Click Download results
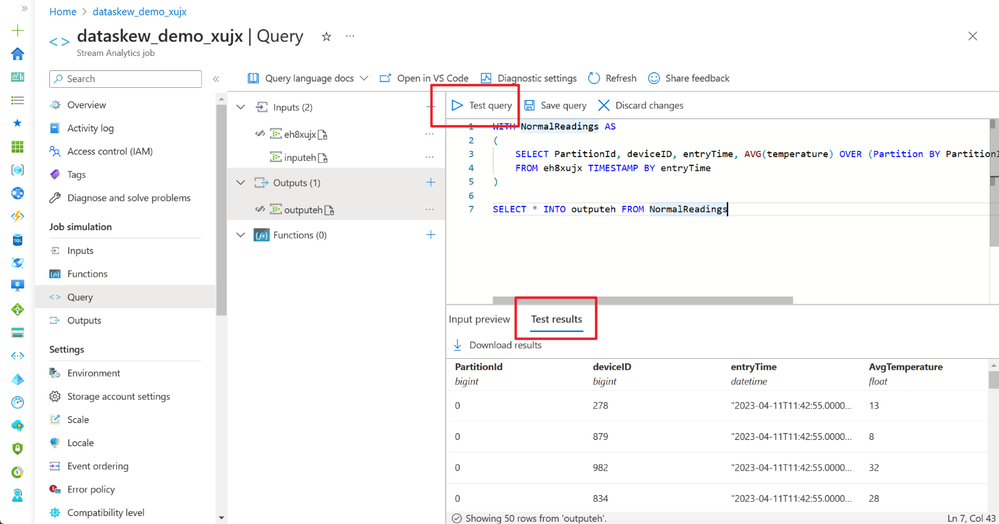Viewport: 999px width, 524px height. (497, 345)
